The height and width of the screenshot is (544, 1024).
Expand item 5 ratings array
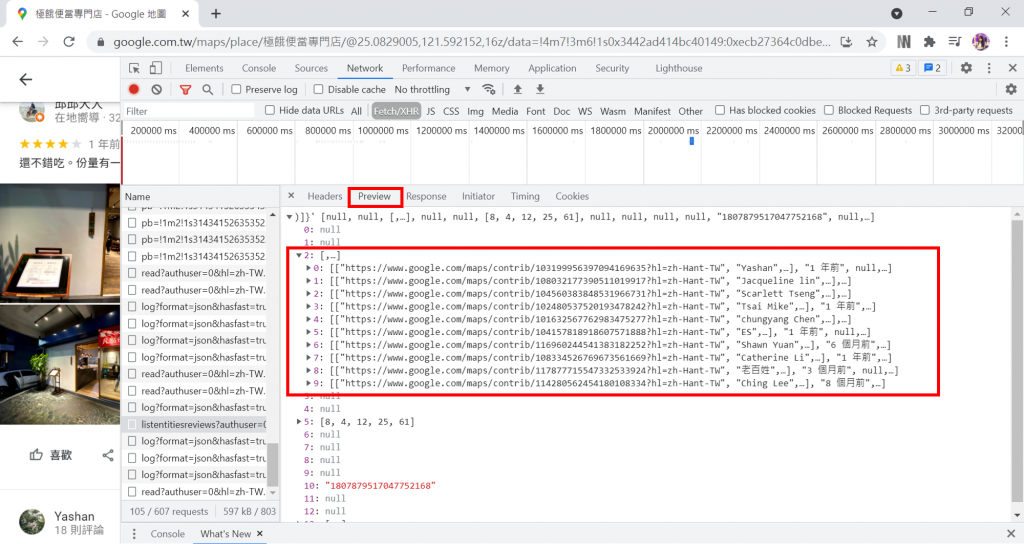coord(299,422)
